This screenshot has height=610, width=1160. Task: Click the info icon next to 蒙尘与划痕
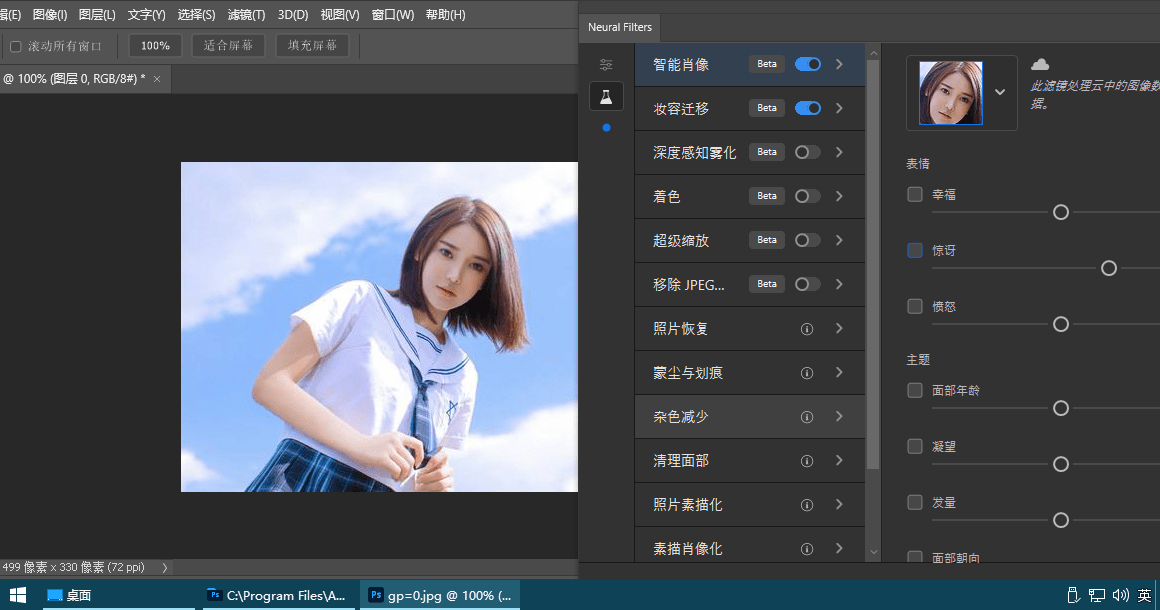coord(807,372)
